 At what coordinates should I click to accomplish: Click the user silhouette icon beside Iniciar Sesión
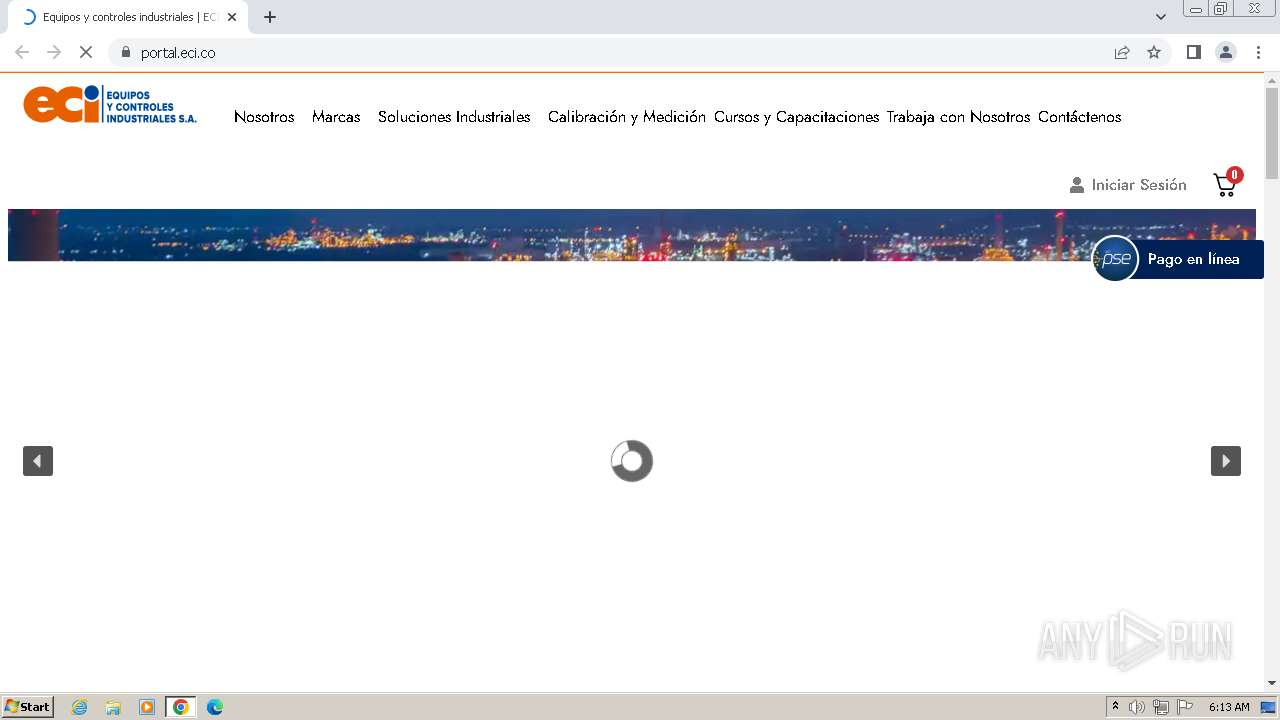click(1077, 185)
